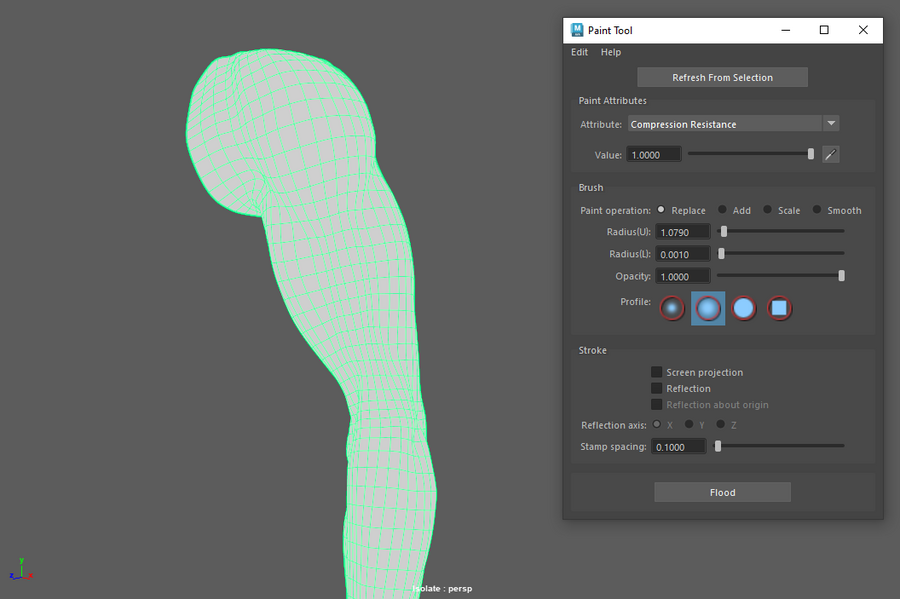Select the solid circle brush profile
The image size is (900, 599).
[x=744, y=309]
